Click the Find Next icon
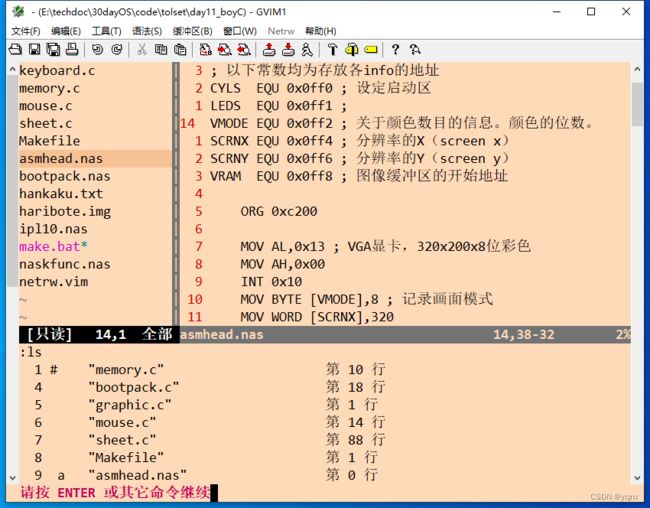This screenshot has height=508, width=650. click(224, 49)
